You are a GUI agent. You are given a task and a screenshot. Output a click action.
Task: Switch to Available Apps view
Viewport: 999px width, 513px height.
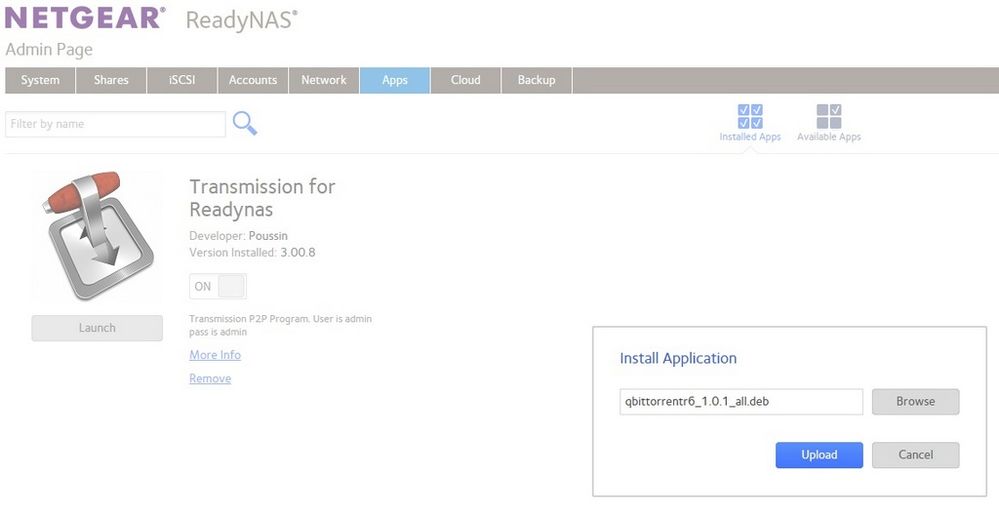pyautogui.click(x=829, y=122)
